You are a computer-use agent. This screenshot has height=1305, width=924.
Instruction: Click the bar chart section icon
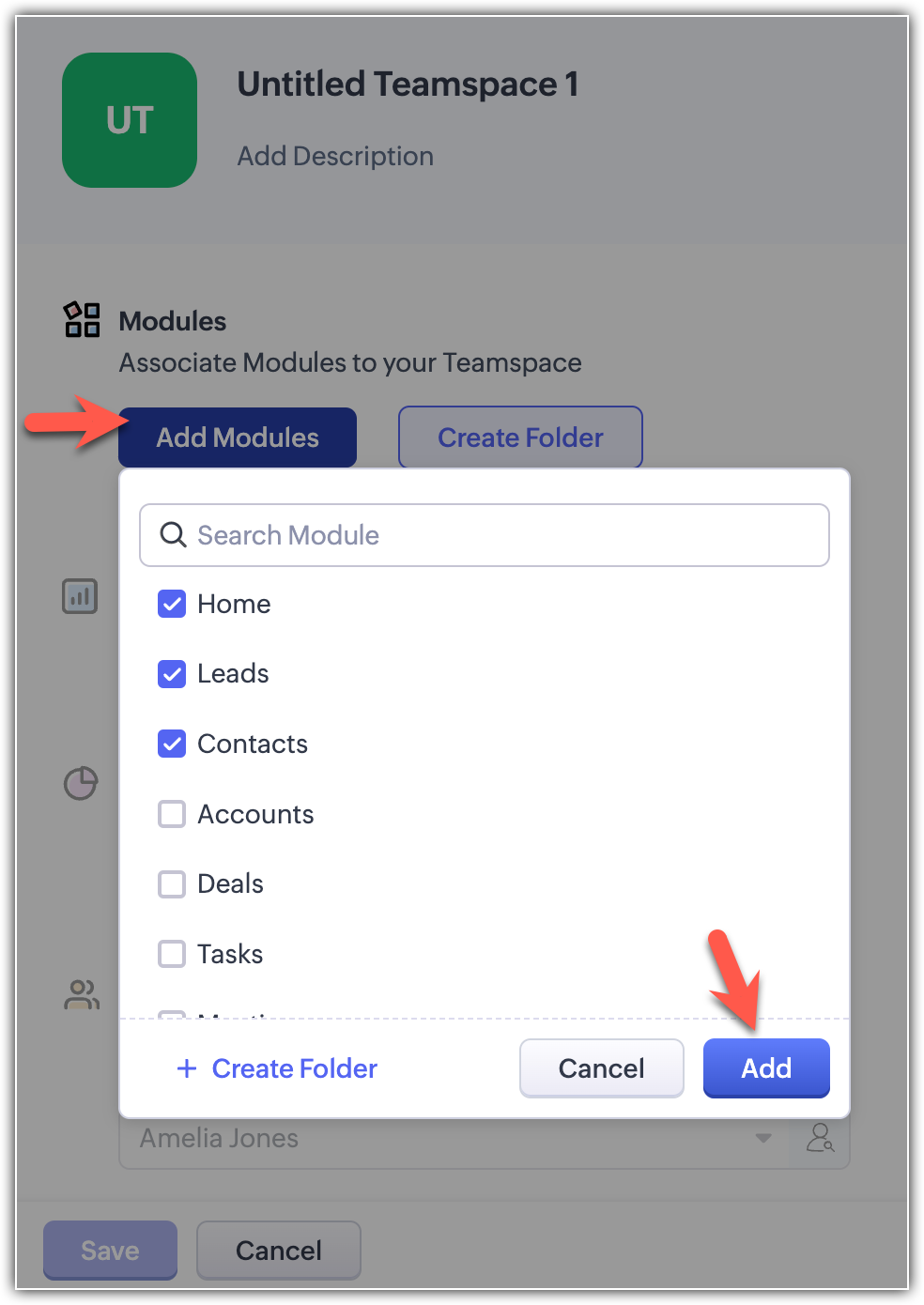pos(80,596)
